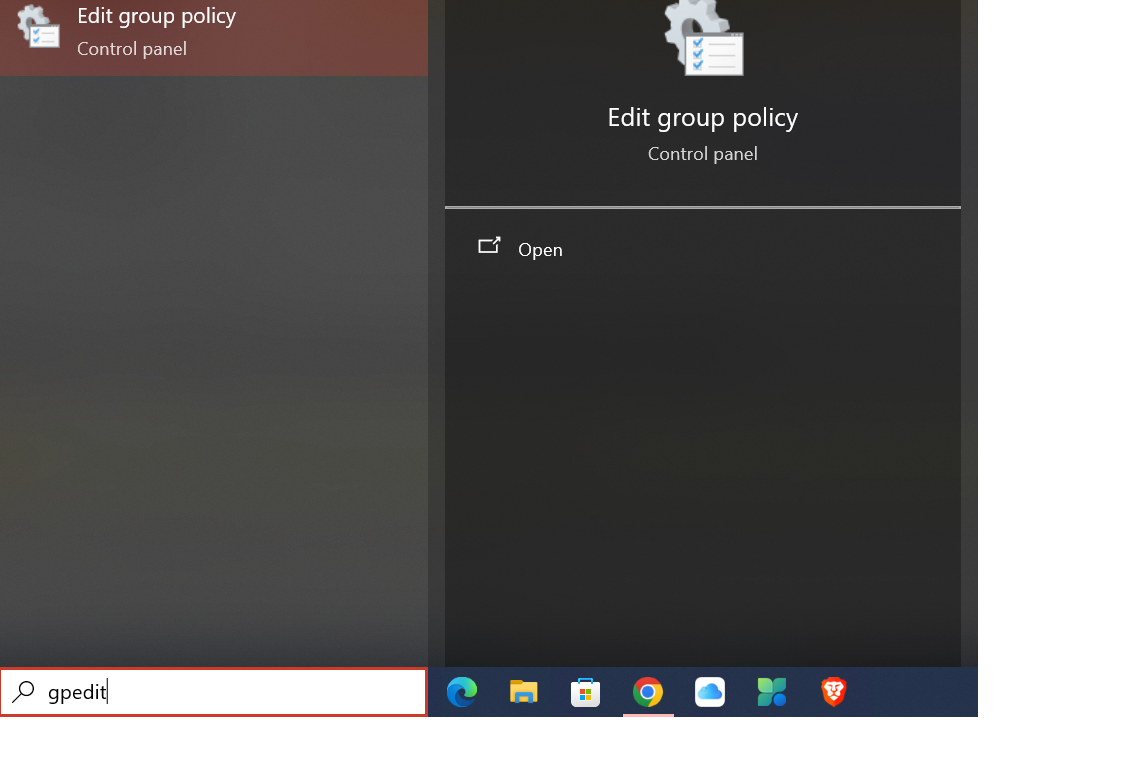The height and width of the screenshot is (757, 1138).
Task: Launch Brave browser from the taskbar
Action: tap(834, 692)
